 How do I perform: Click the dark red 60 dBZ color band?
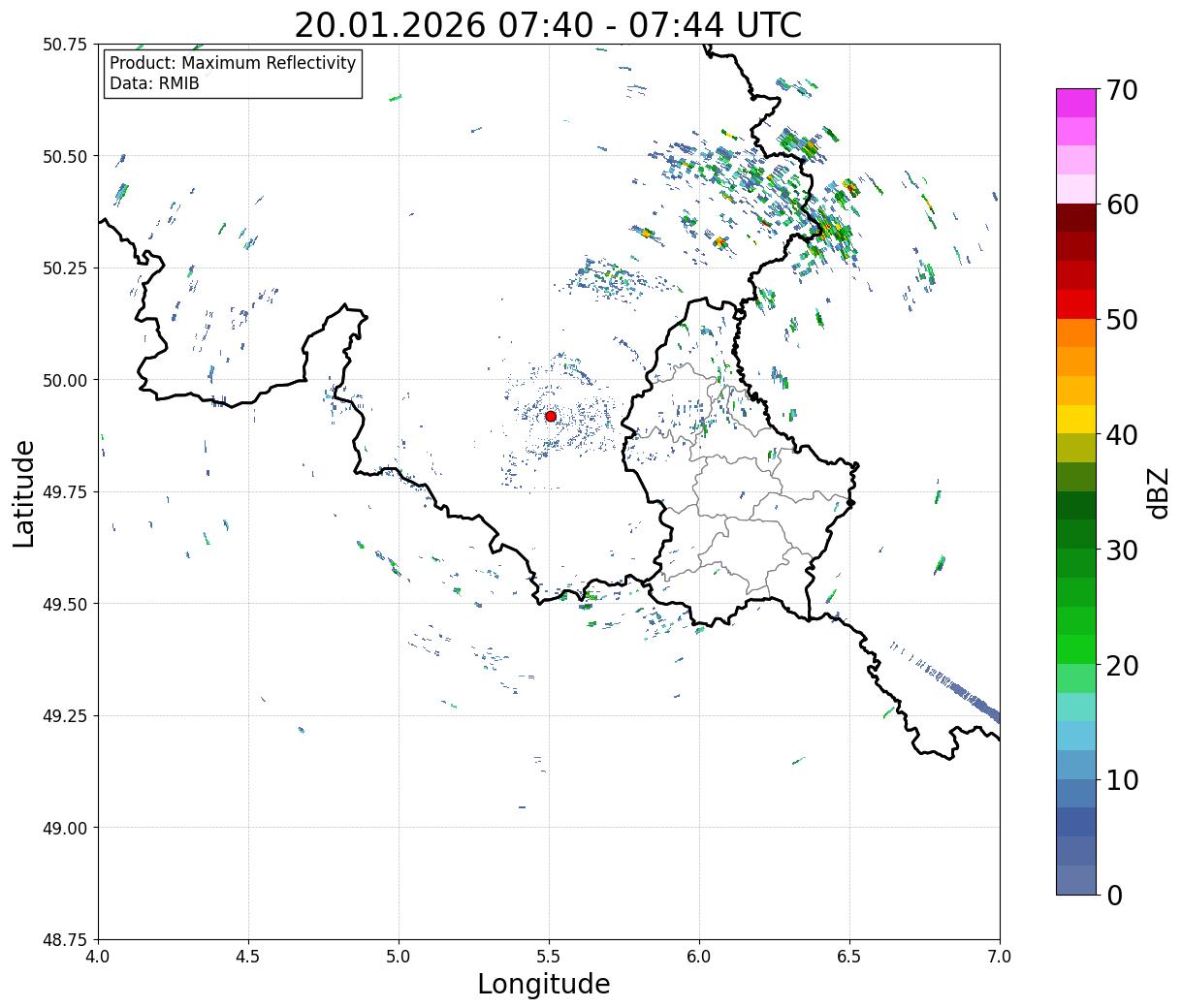tap(1076, 217)
